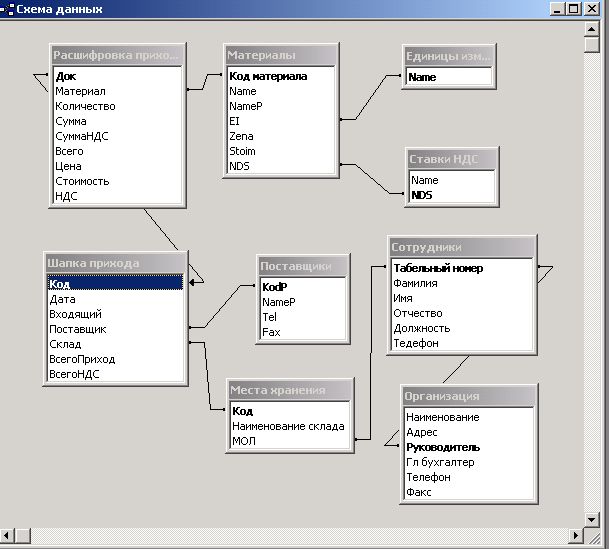609x549 pixels.
Task: Select the Единицы изм... table title
Action: point(449,56)
